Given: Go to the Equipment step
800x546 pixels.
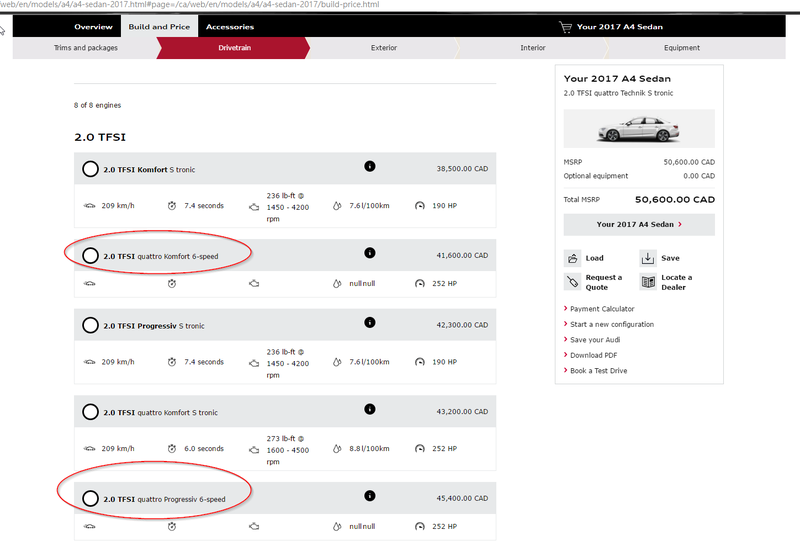Looking at the screenshot, I should (x=682, y=47).
